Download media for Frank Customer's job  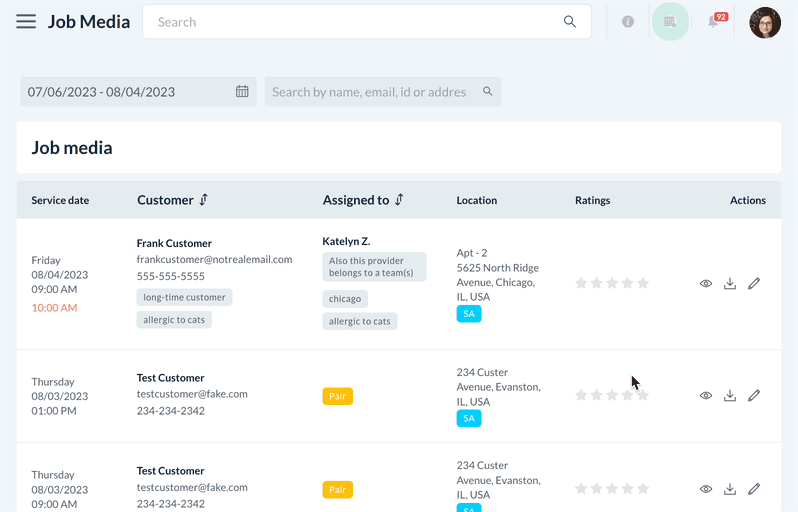(x=730, y=283)
